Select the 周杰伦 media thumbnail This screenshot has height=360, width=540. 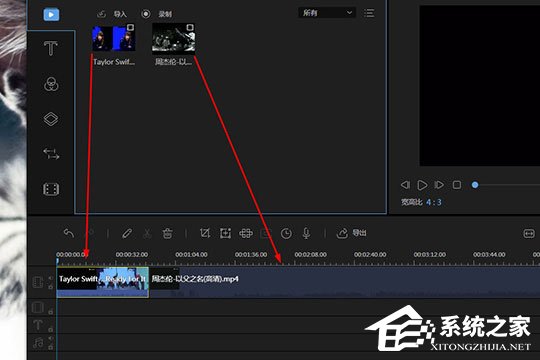click(174, 38)
